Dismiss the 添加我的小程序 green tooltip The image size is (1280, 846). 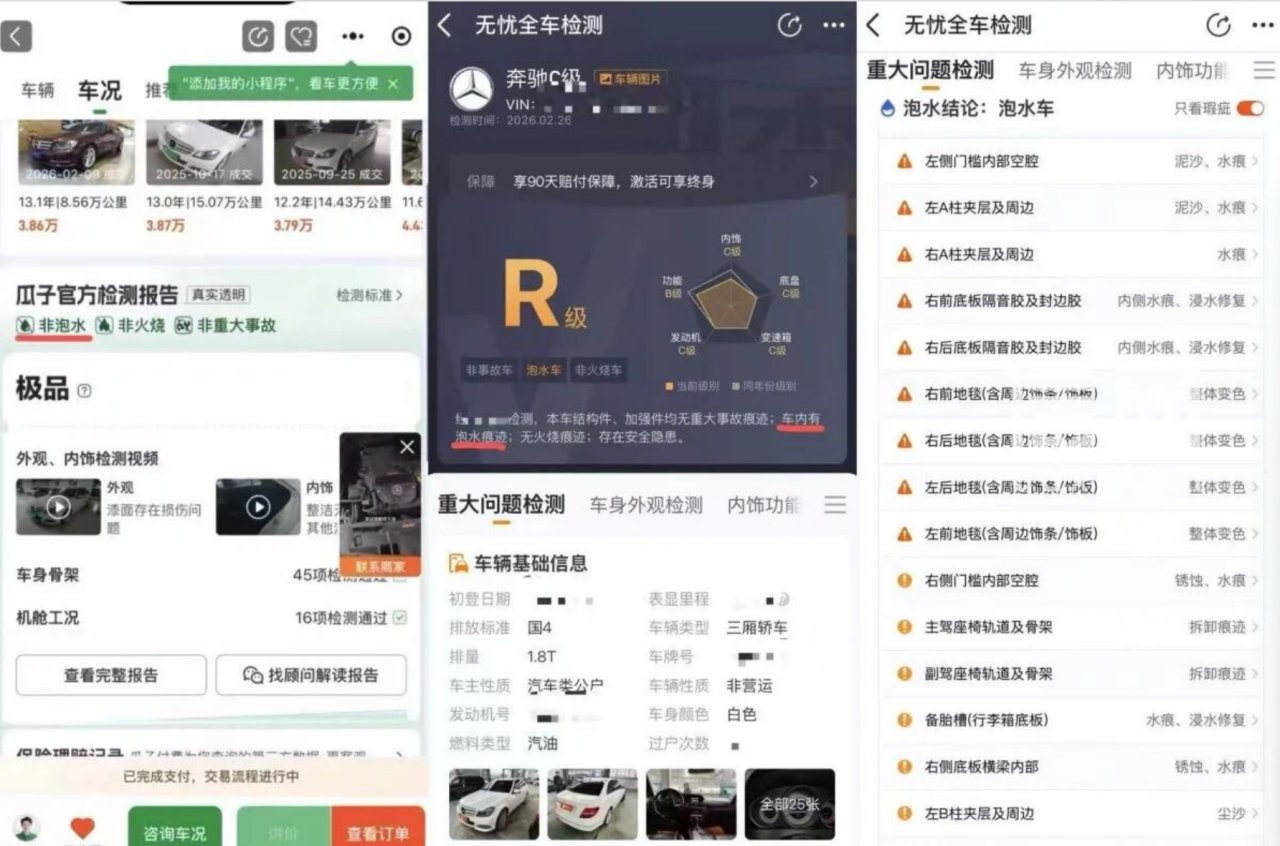click(393, 84)
